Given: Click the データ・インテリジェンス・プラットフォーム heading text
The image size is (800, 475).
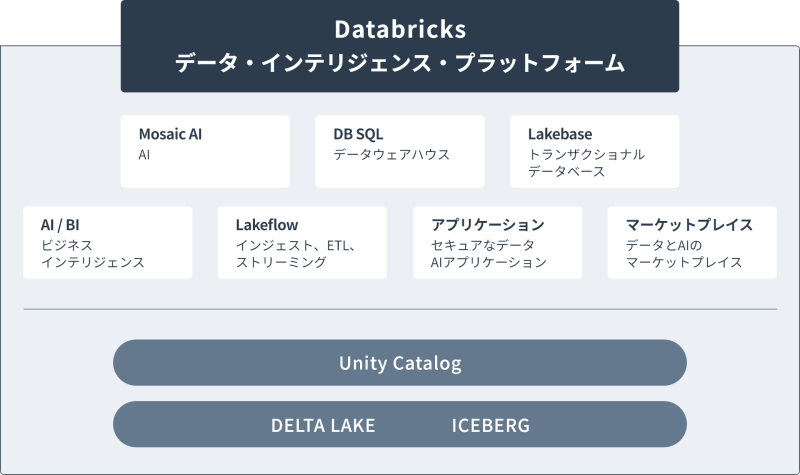Looking at the screenshot, I should 400,63.
